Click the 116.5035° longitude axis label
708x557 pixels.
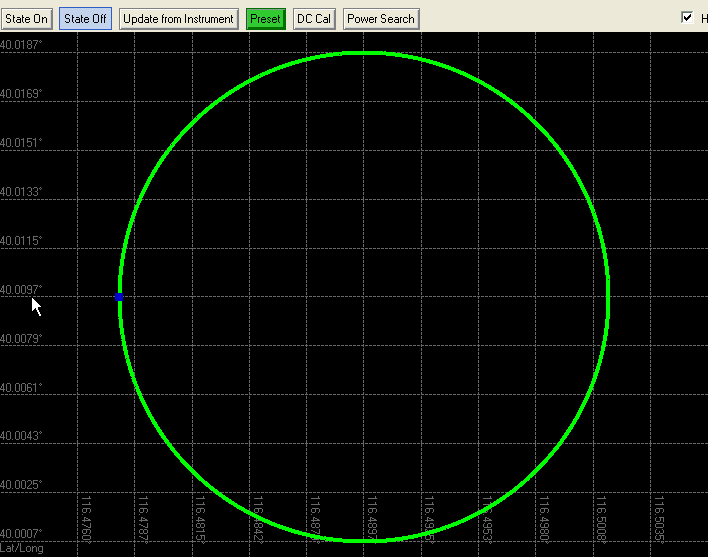(658, 520)
